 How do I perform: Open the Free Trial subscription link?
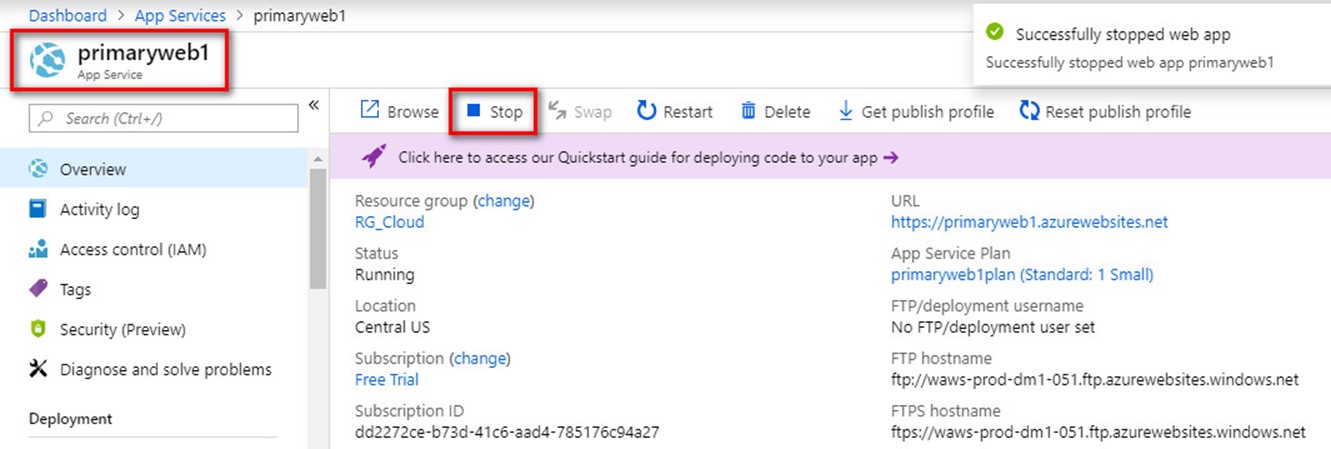click(386, 379)
